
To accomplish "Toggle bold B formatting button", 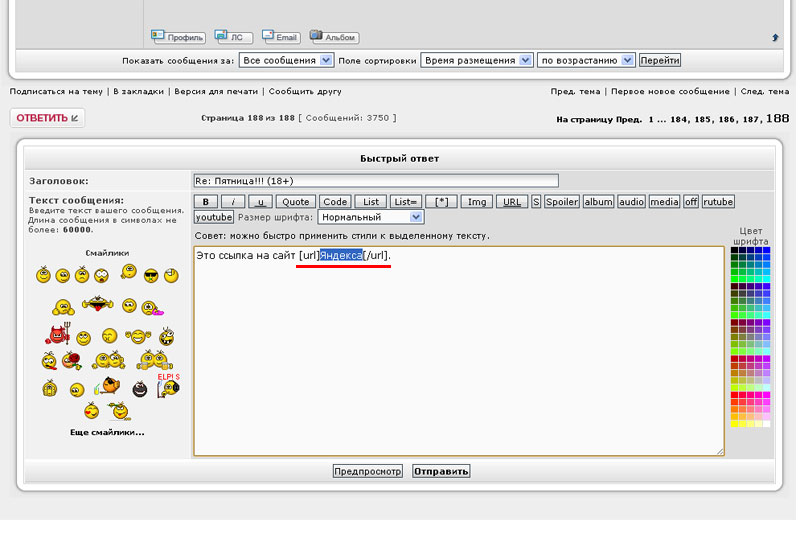I will (205, 201).
